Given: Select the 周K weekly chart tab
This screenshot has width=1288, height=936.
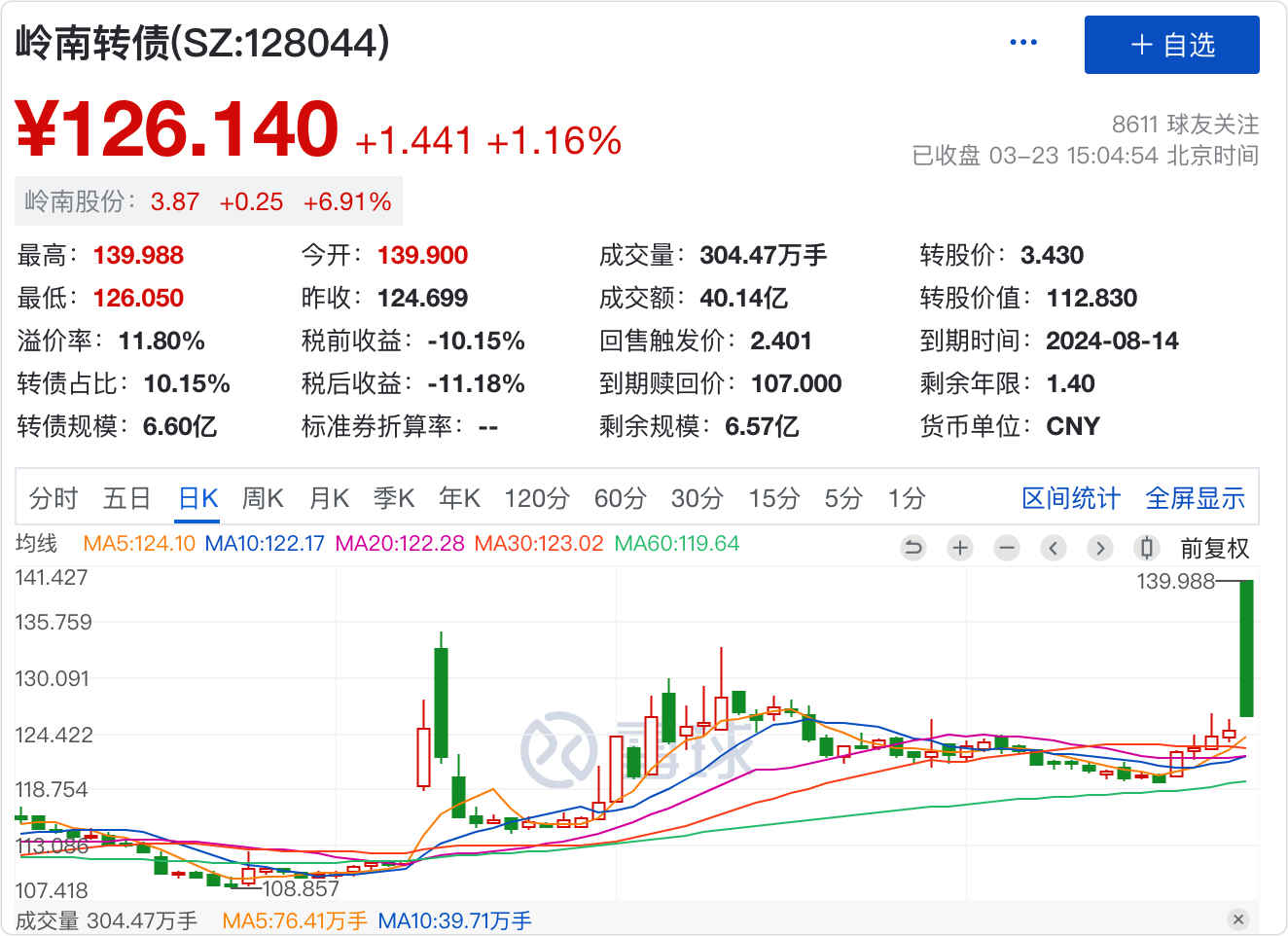Looking at the screenshot, I should tap(263, 498).
